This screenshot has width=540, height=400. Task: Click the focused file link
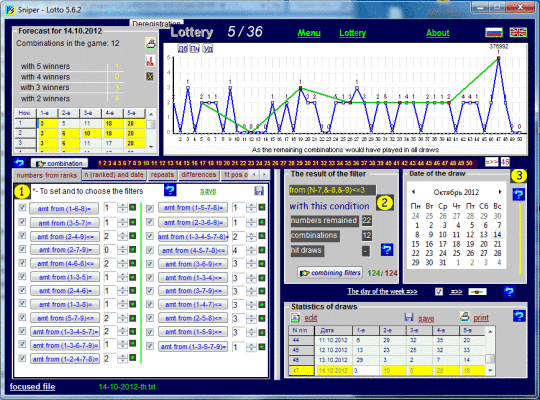pyautogui.click(x=32, y=387)
